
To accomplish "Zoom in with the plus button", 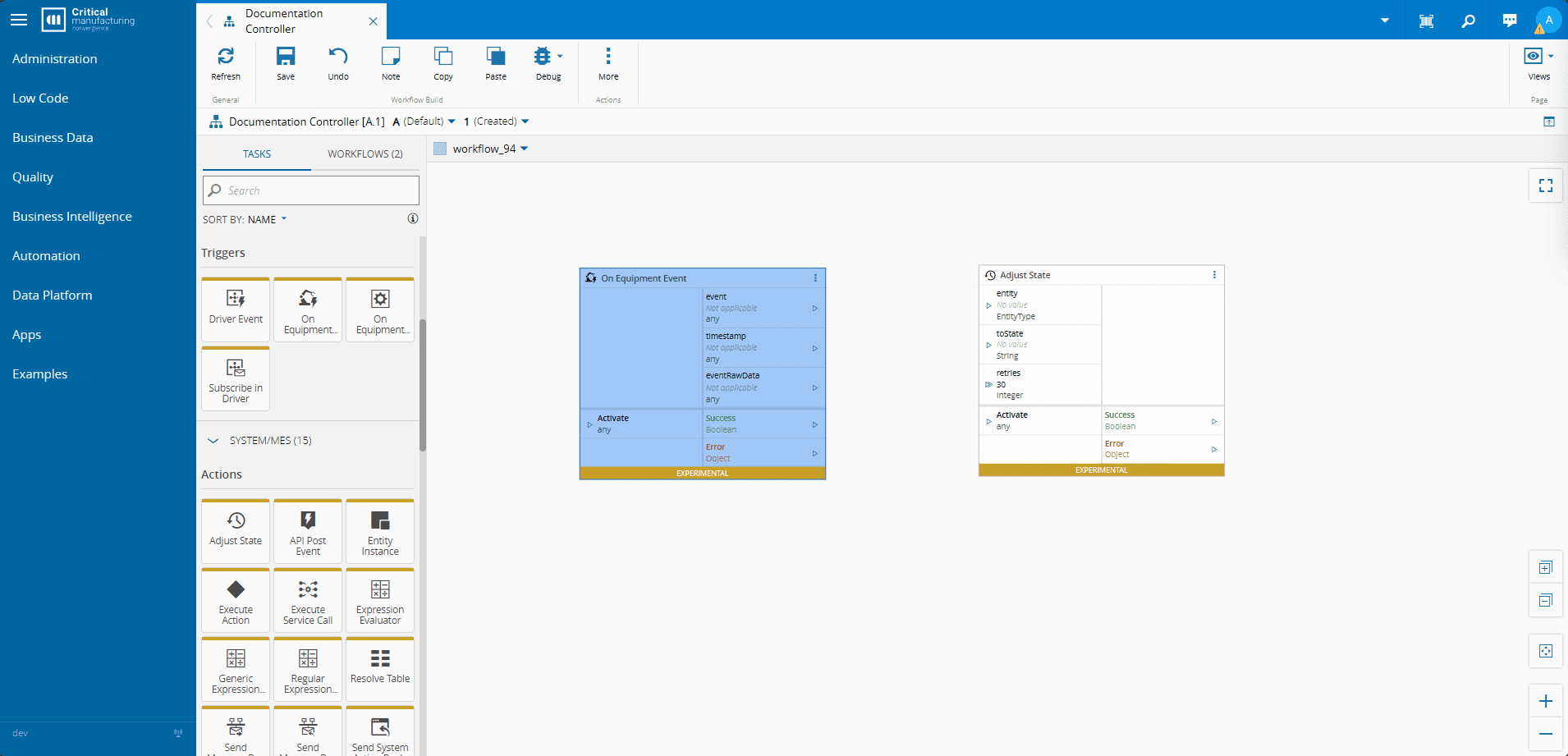I will pyautogui.click(x=1545, y=701).
